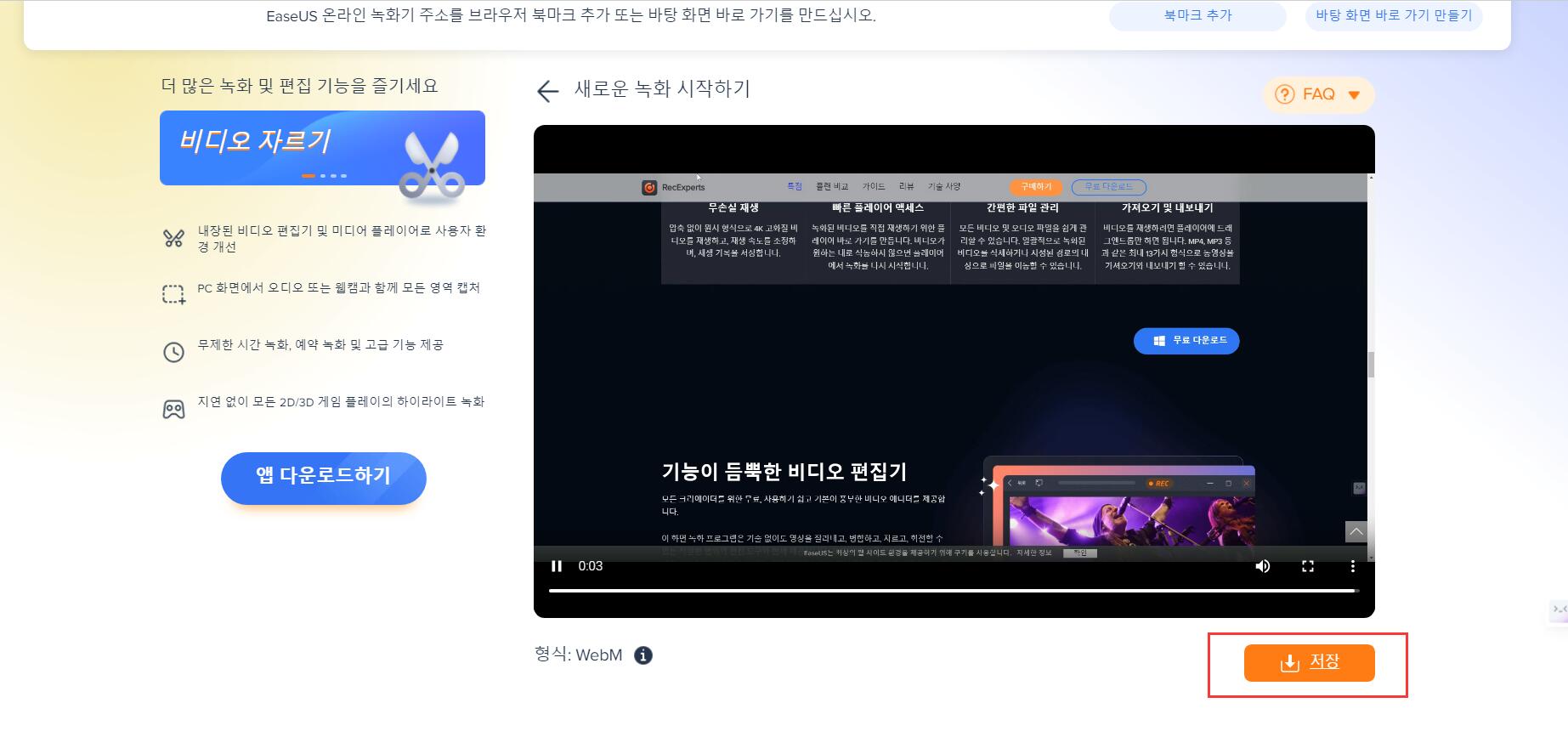This screenshot has width=1568, height=754.
Task: Select the 가이드 tab in recorded page
Action: pos(874,187)
